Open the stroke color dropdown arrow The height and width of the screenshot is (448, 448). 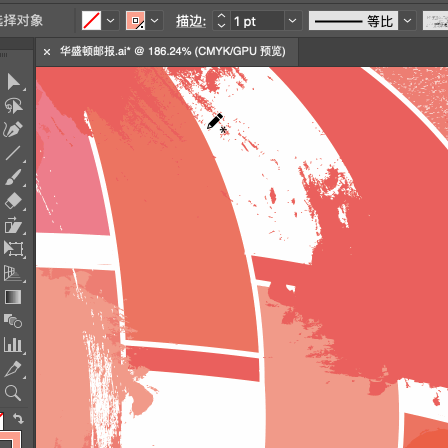coord(154,21)
